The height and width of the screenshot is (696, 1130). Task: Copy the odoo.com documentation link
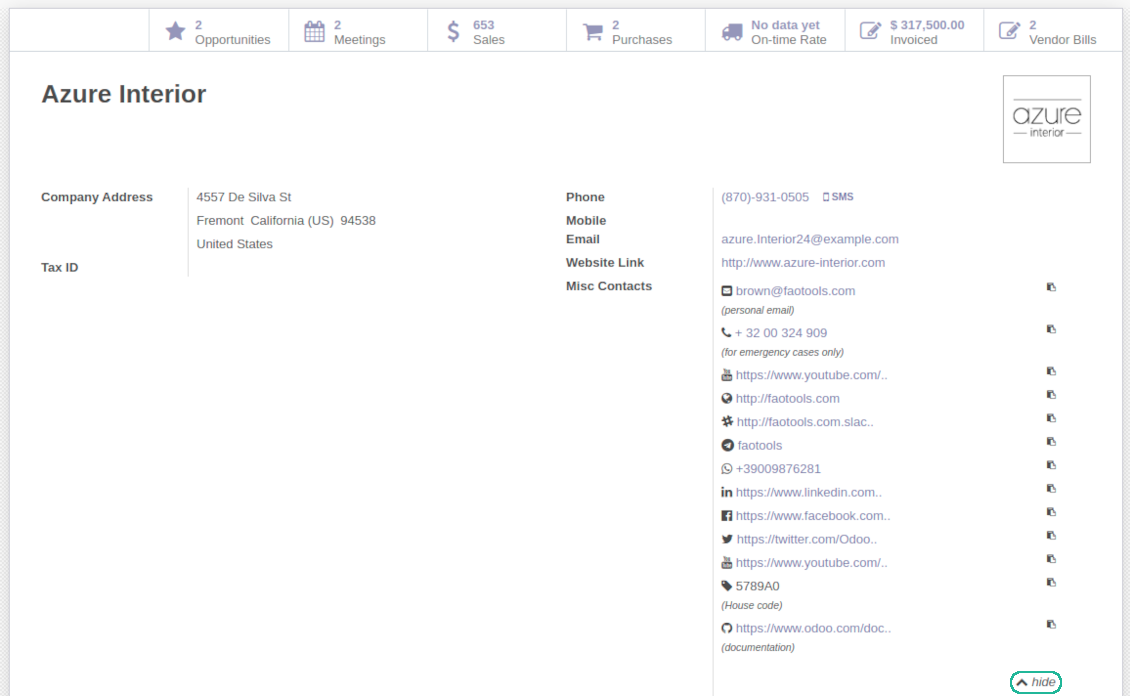pos(1051,624)
